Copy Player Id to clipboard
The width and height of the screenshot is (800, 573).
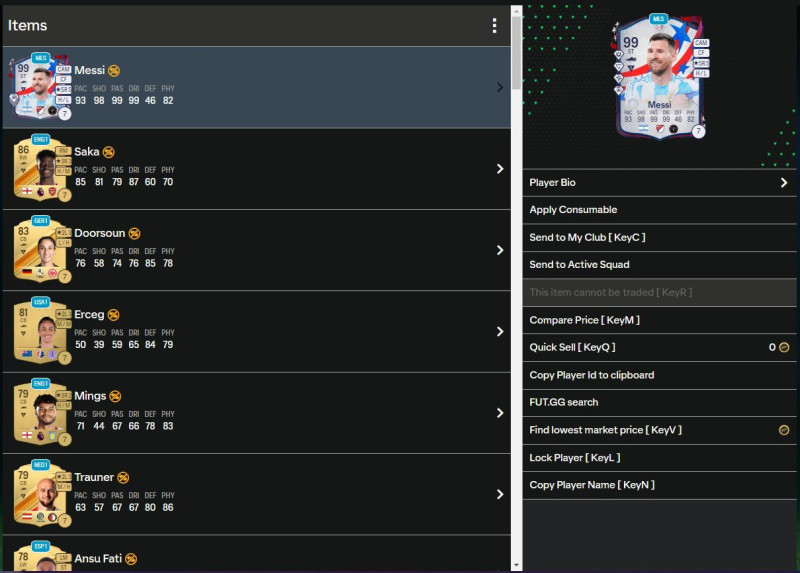tap(660, 375)
